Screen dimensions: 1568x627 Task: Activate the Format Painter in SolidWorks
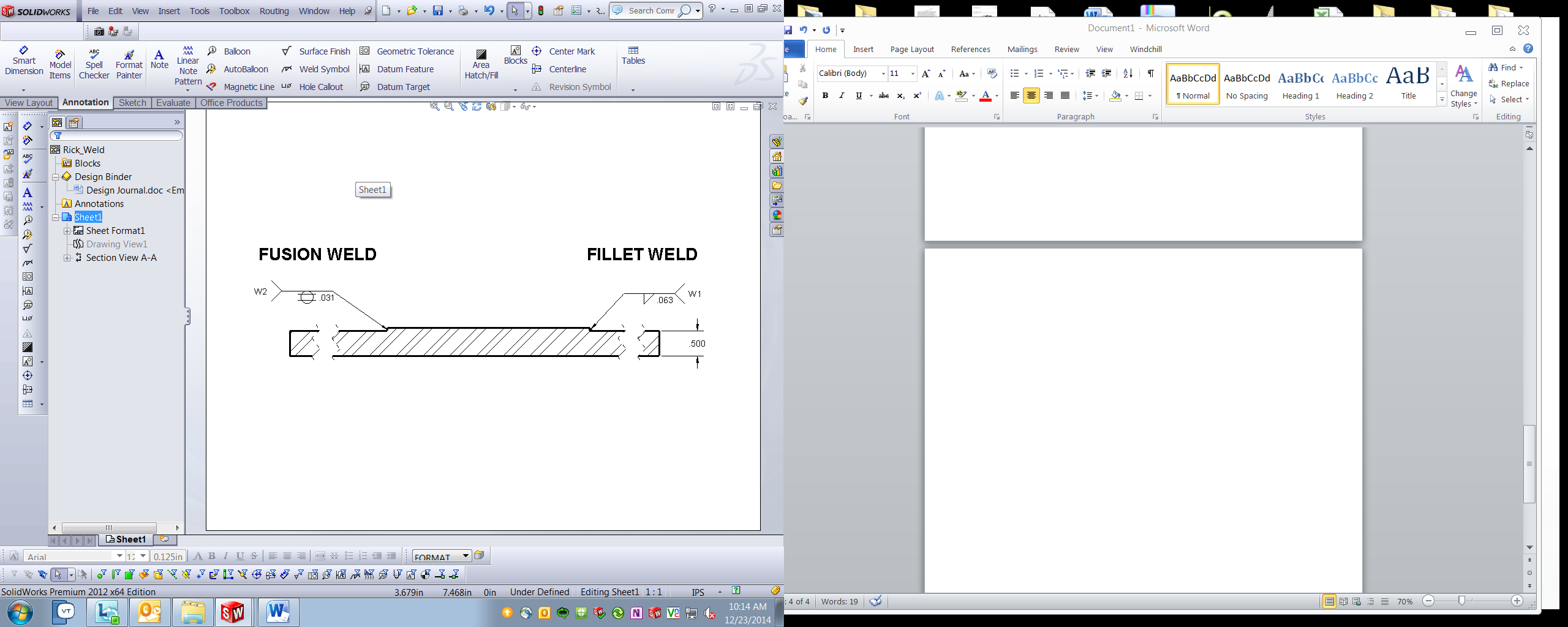coord(129,64)
